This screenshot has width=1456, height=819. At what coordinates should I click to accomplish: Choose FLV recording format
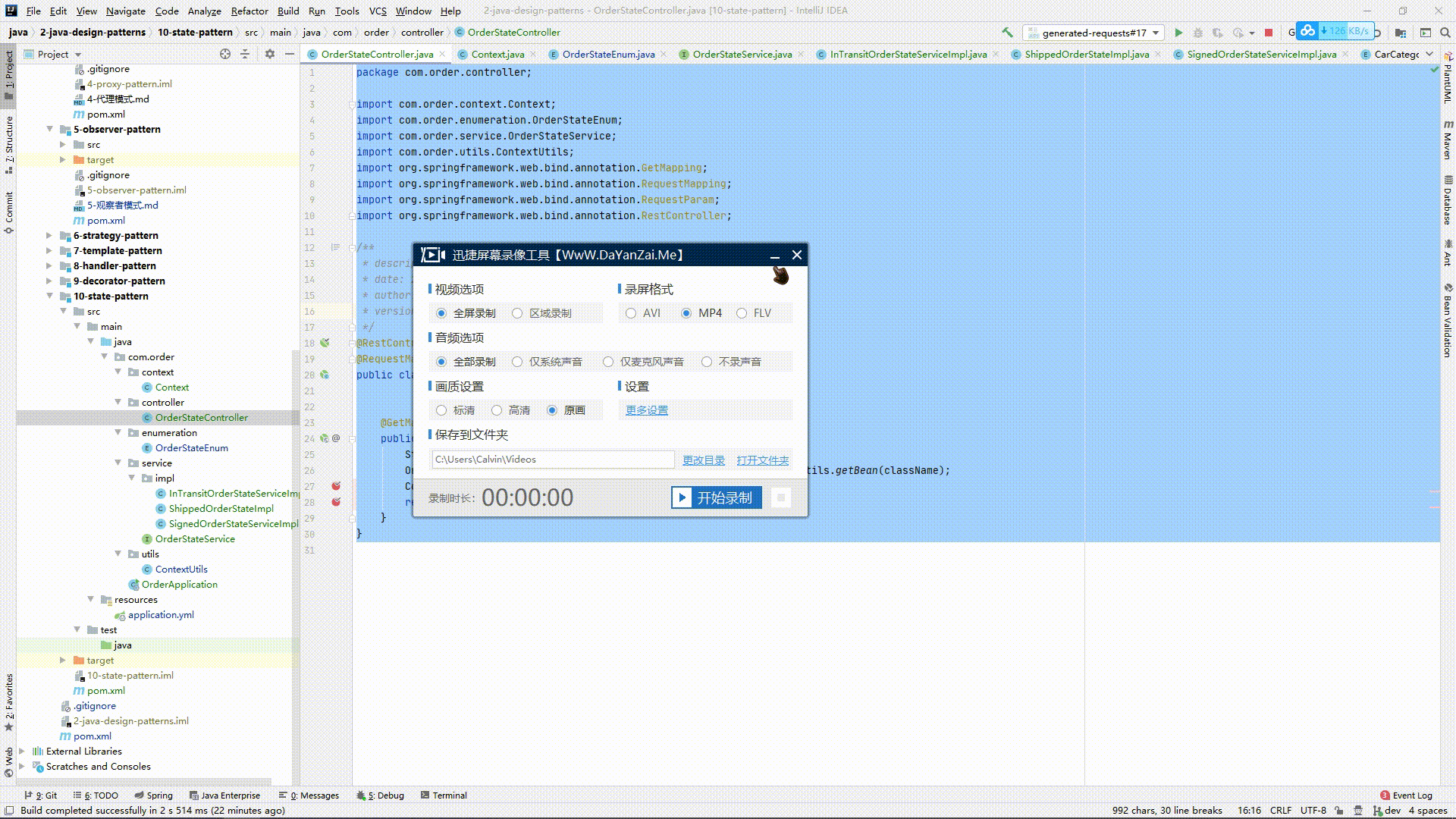754,313
